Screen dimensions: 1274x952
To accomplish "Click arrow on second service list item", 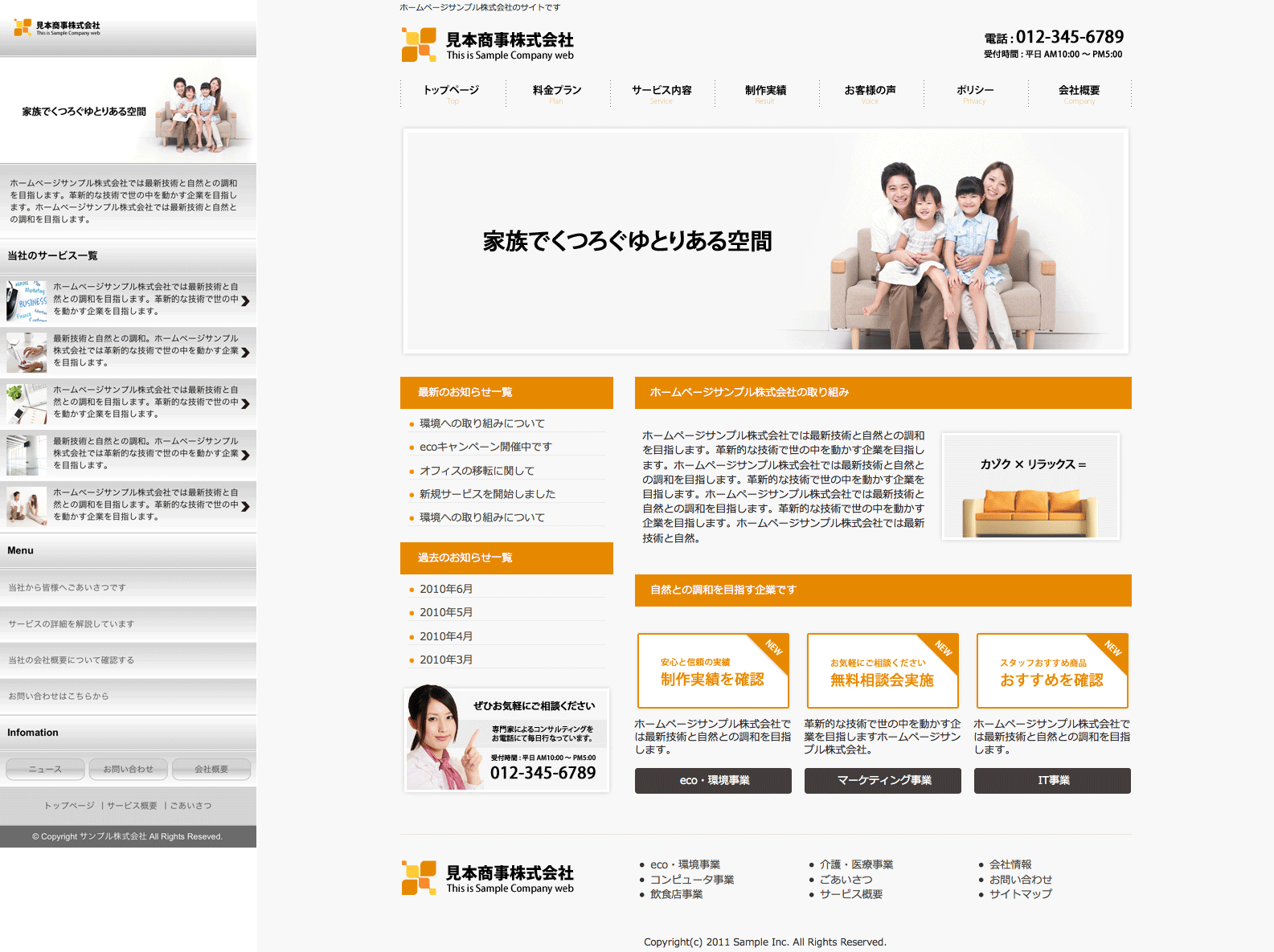I will (245, 352).
